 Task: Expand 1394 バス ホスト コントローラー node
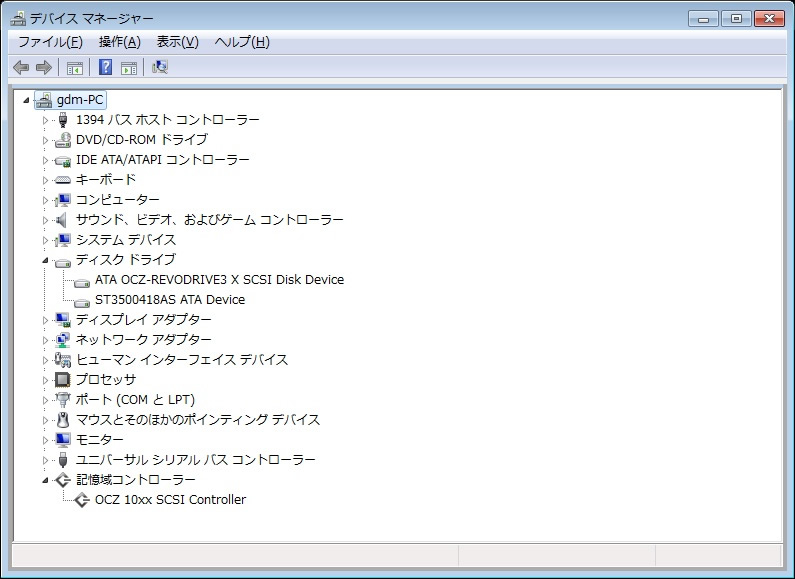coord(45,120)
